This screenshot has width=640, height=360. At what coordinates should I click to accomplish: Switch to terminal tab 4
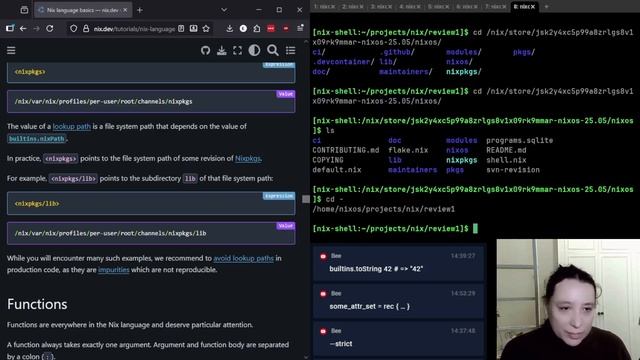tap(410, 7)
